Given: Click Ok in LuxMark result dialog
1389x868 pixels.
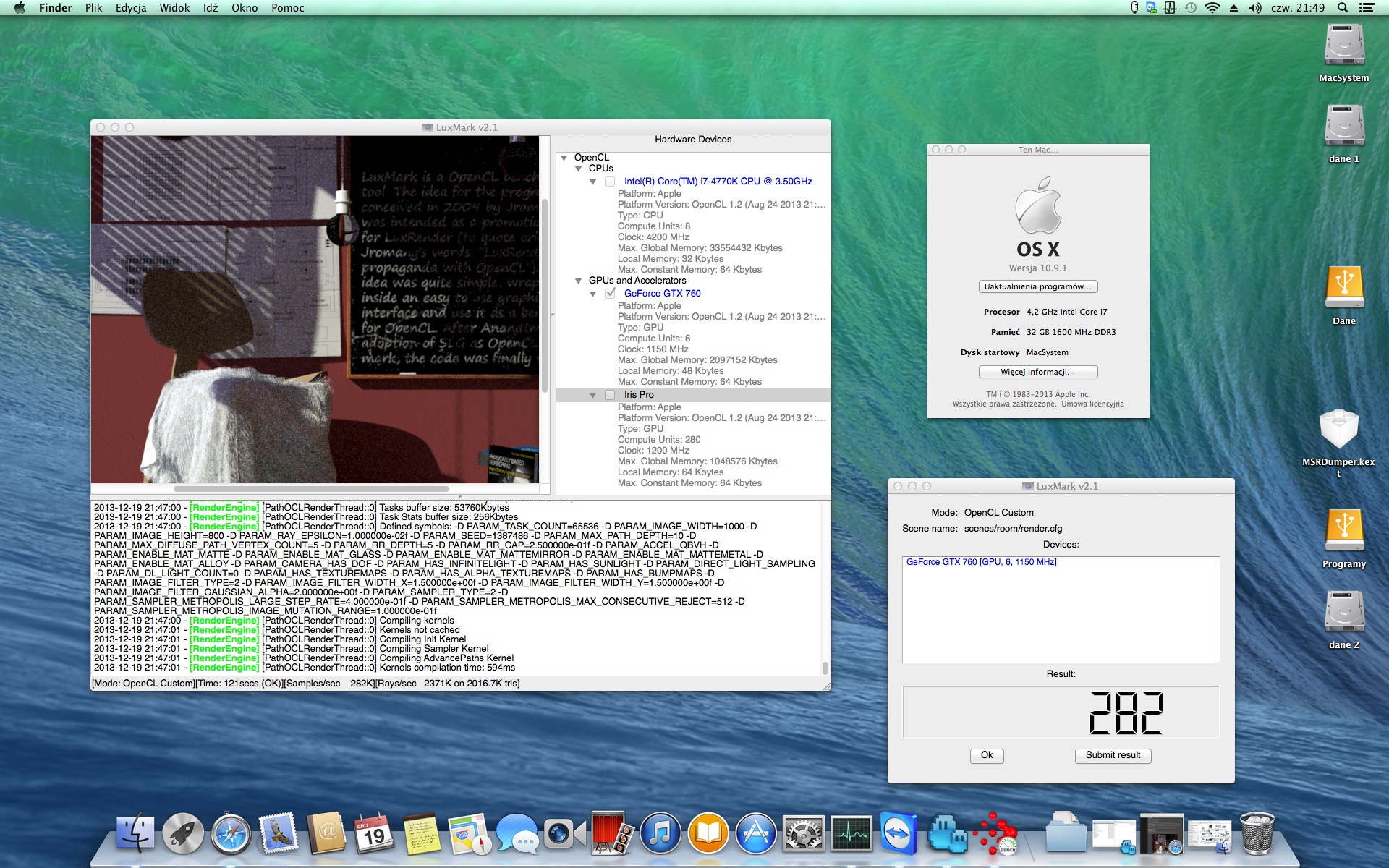Looking at the screenshot, I should tap(987, 755).
